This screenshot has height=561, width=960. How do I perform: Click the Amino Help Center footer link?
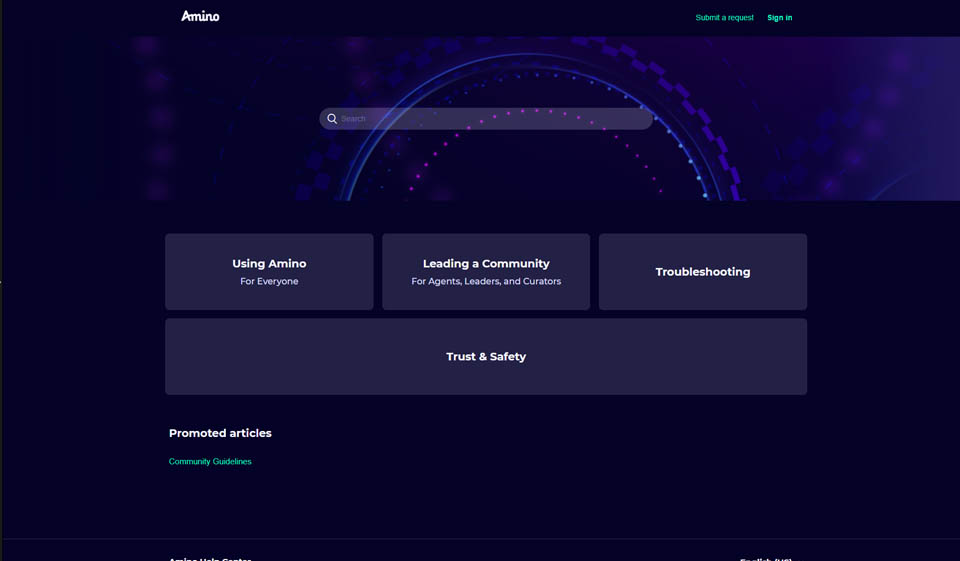tap(210, 558)
